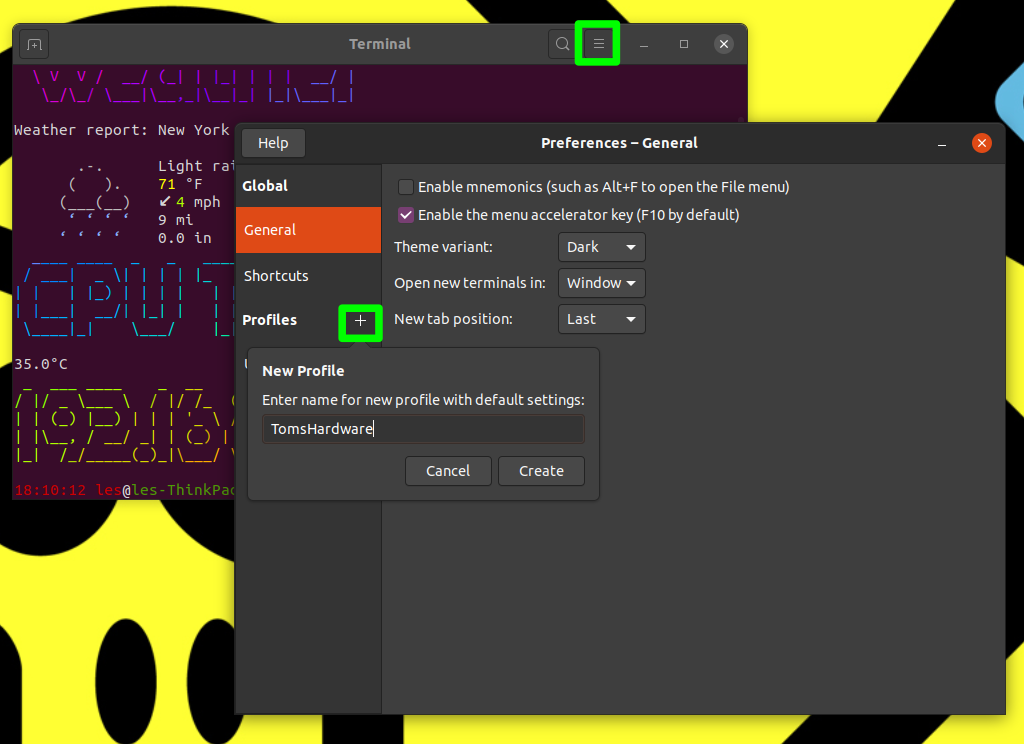Minimize the Preferences window
Screen dimensions: 1024x744
(941, 143)
